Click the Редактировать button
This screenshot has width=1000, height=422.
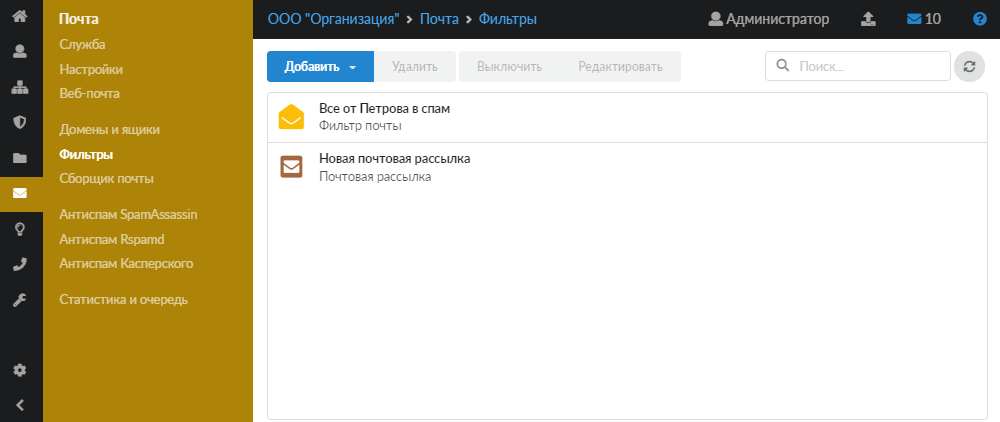[621, 66]
